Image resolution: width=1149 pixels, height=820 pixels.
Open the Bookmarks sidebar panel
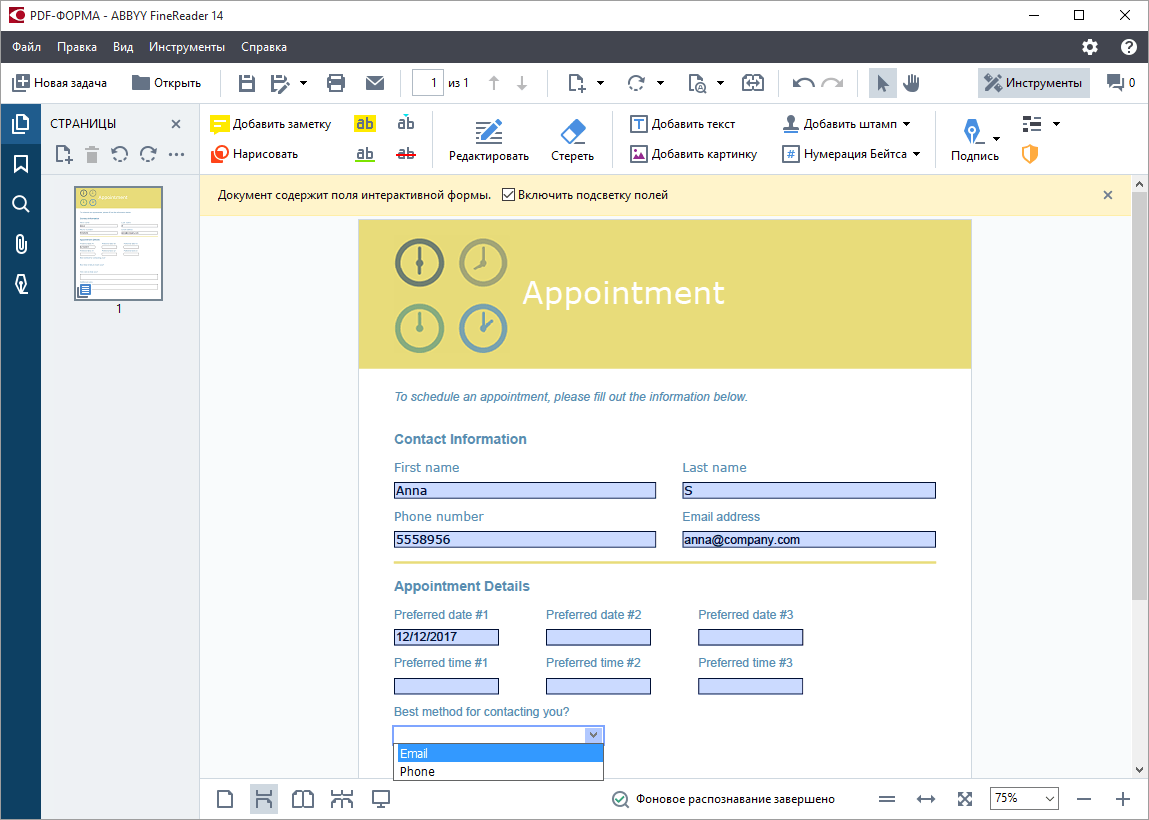click(21, 163)
